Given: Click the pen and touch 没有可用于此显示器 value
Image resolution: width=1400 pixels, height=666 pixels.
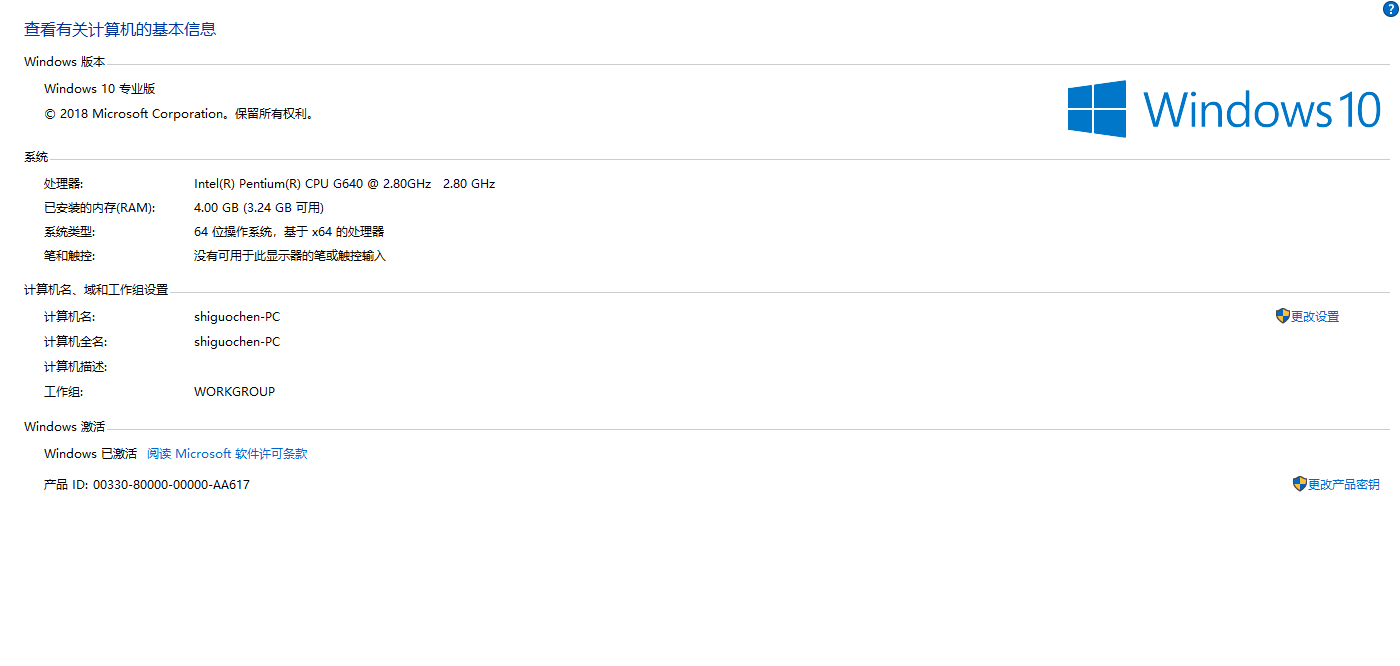Looking at the screenshot, I should pyautogui.click(x=289, y=256).
